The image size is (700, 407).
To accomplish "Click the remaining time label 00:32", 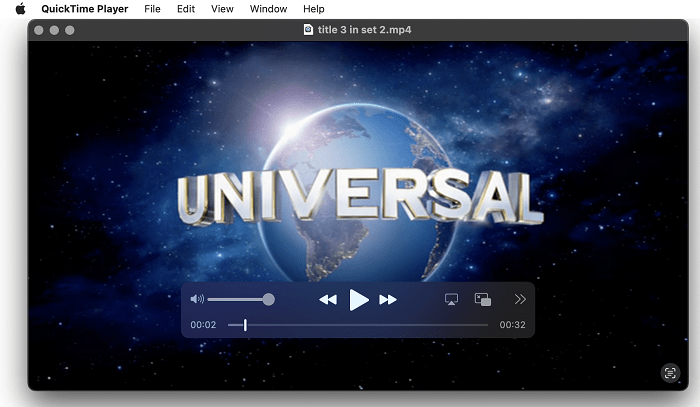I will 512,325.
